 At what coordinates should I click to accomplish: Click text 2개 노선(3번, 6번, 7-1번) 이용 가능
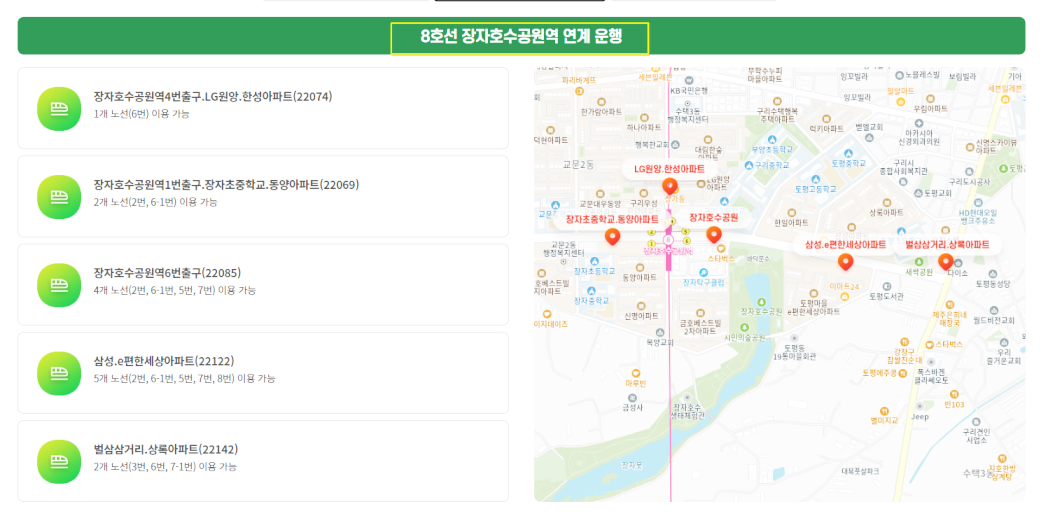point(165,466)
